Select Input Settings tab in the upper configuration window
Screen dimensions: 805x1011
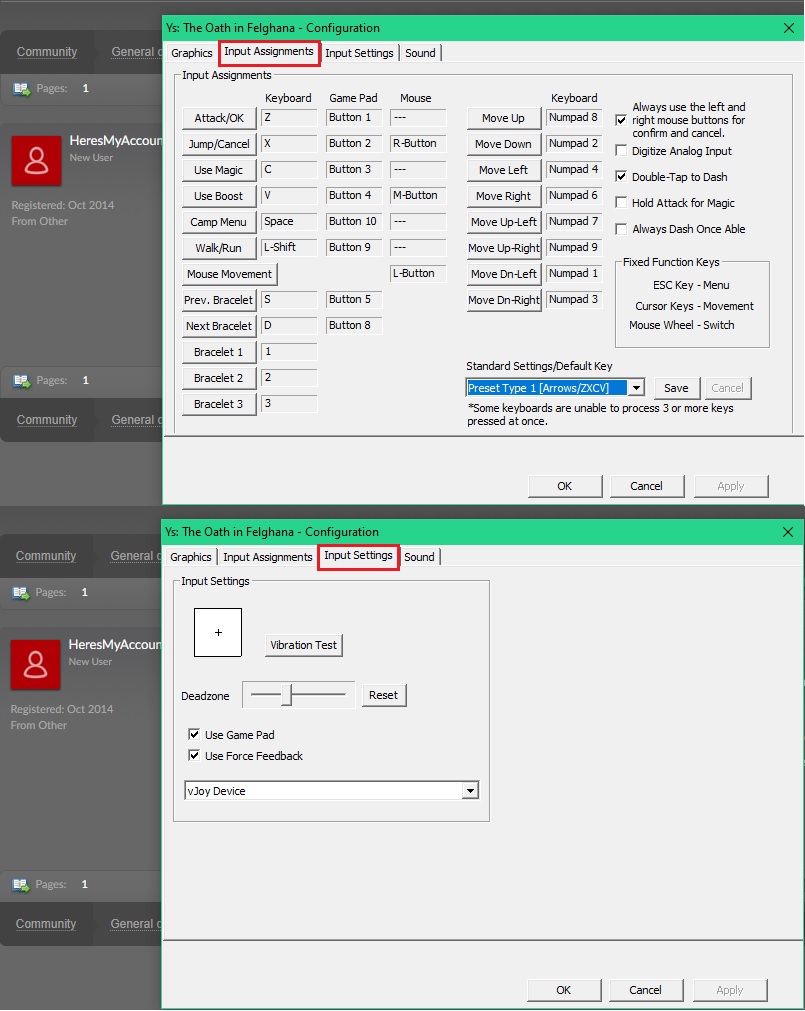tap(359, 53)
